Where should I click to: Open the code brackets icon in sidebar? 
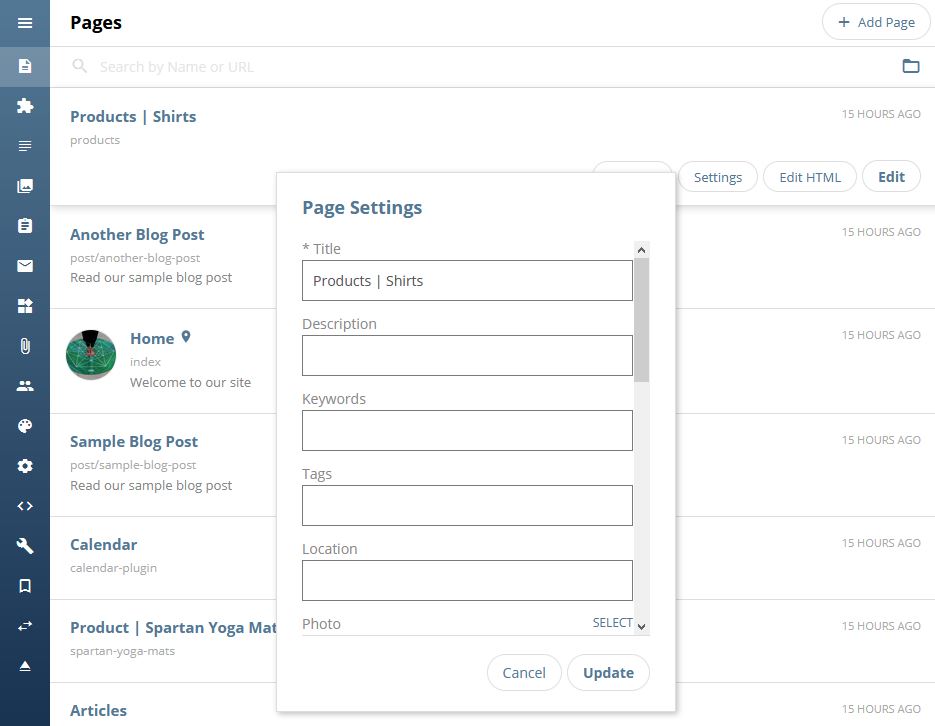24,506
